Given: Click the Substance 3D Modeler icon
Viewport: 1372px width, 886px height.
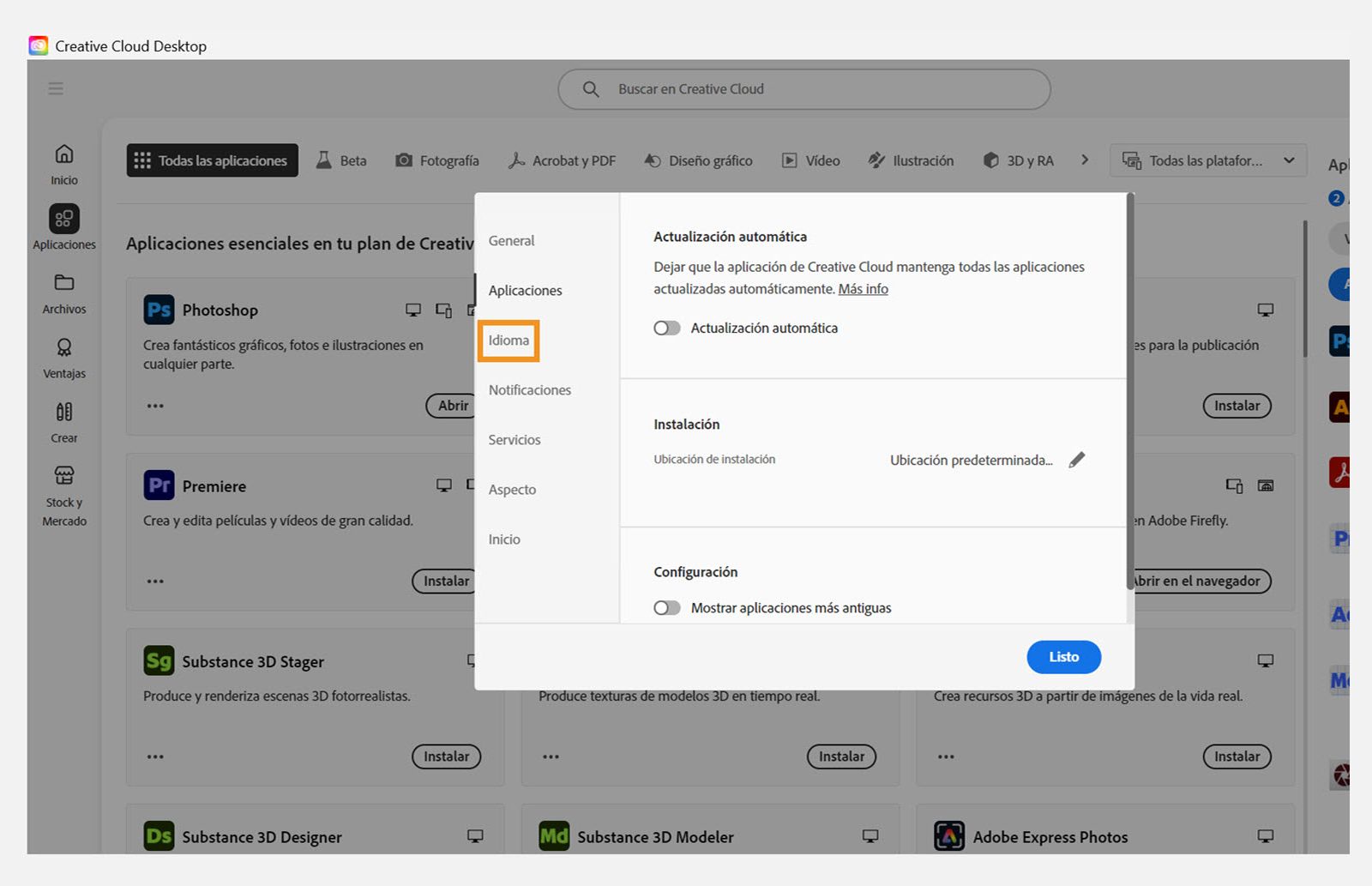Looking at the screenshot, I should coord(554,836).
